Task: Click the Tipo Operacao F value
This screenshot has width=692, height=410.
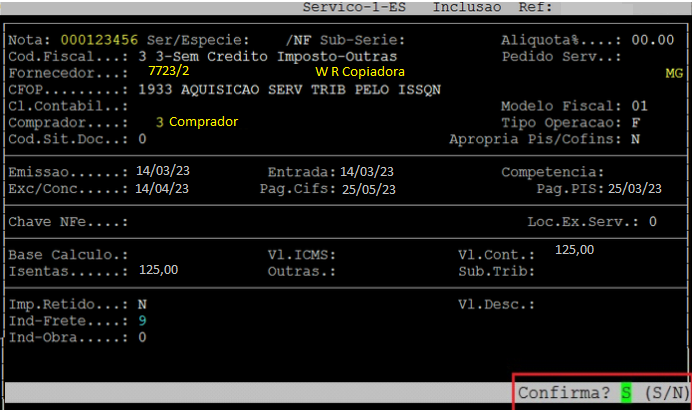Action: (636, 121)
